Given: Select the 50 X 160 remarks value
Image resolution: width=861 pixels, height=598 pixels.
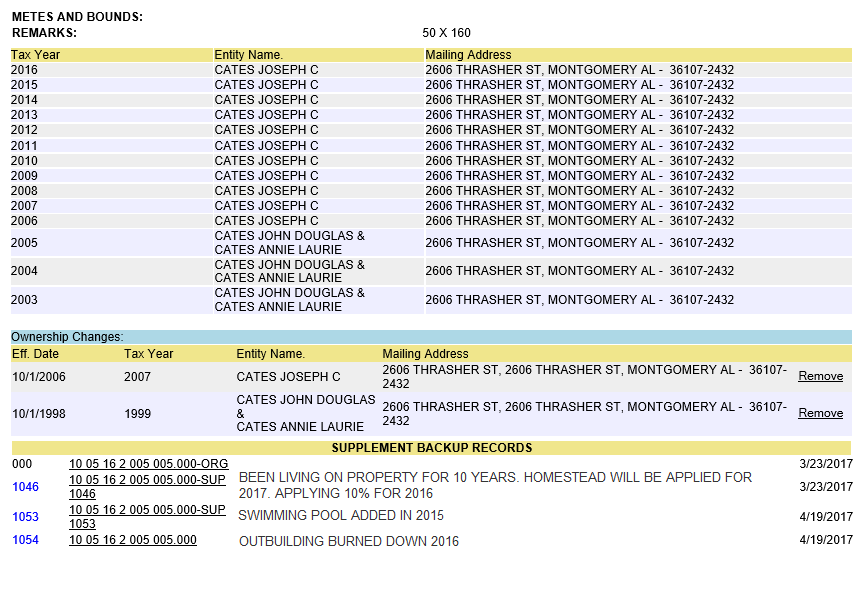Looking at the screenshot, I should tap(446, 33).
